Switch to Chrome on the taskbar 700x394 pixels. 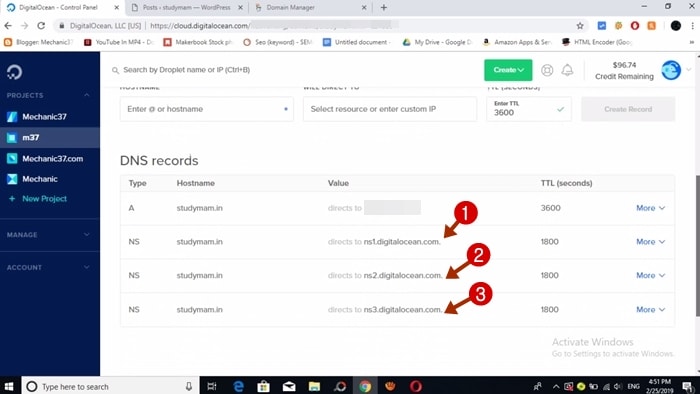tap(365, 386)
